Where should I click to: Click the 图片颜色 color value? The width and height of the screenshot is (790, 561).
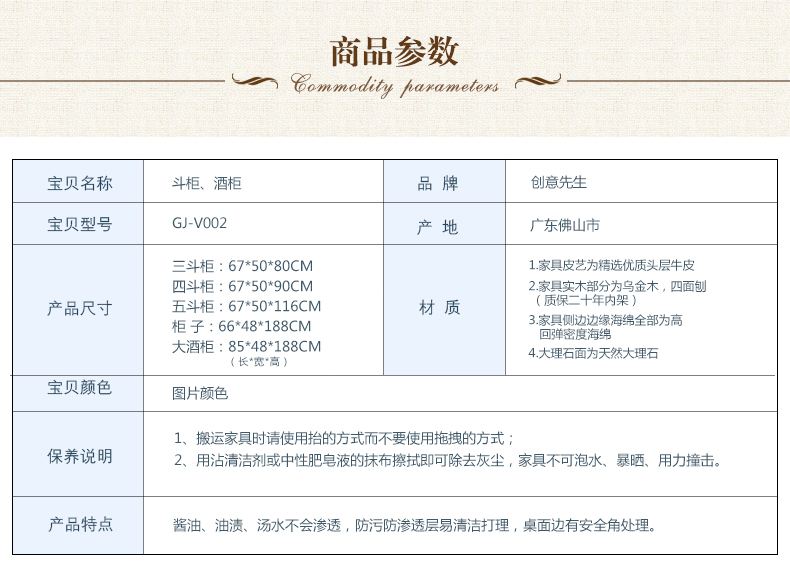[x=200, y=393]
